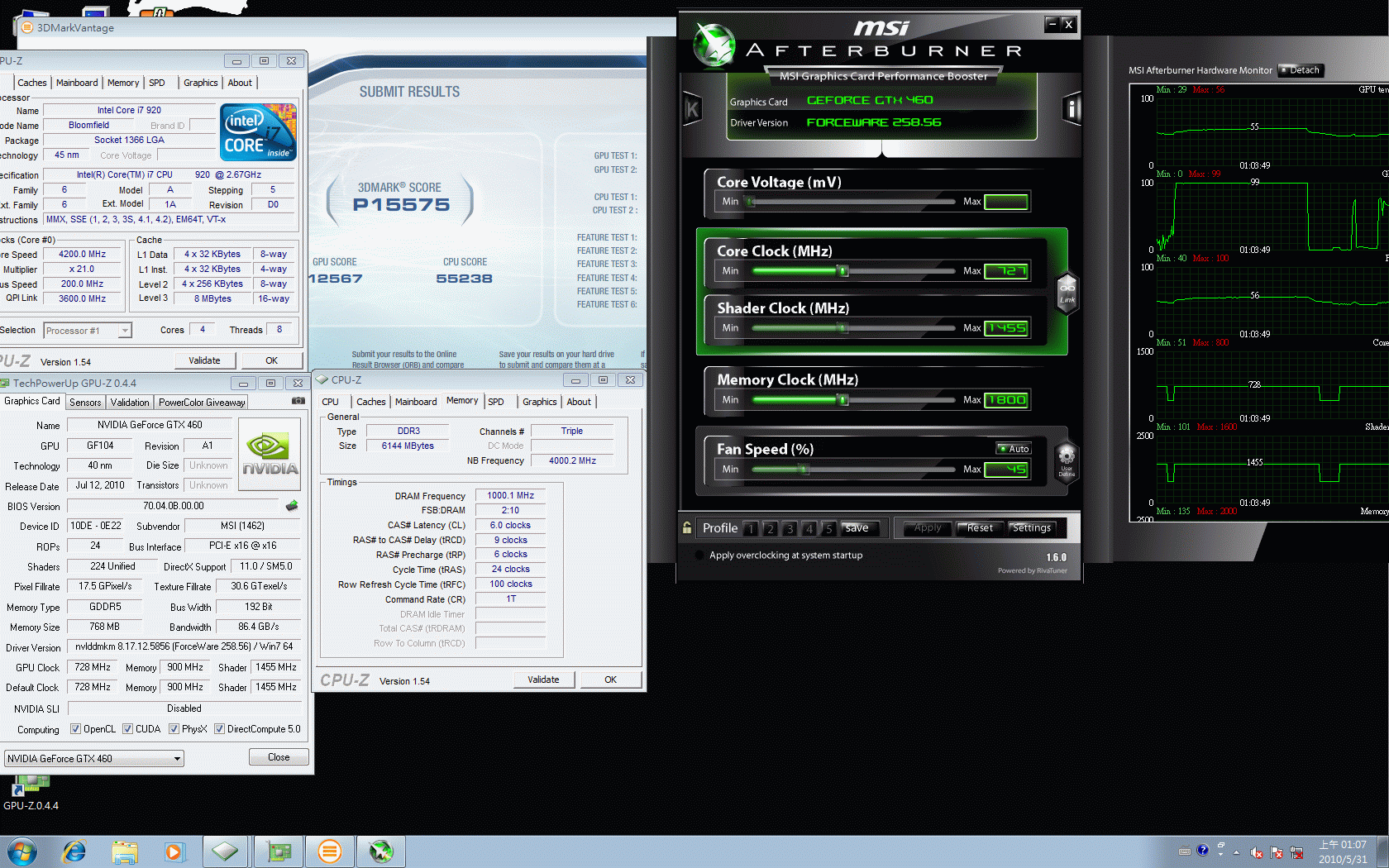
Task: Click the Core Clock slider handle
Action: click(842, 271)
